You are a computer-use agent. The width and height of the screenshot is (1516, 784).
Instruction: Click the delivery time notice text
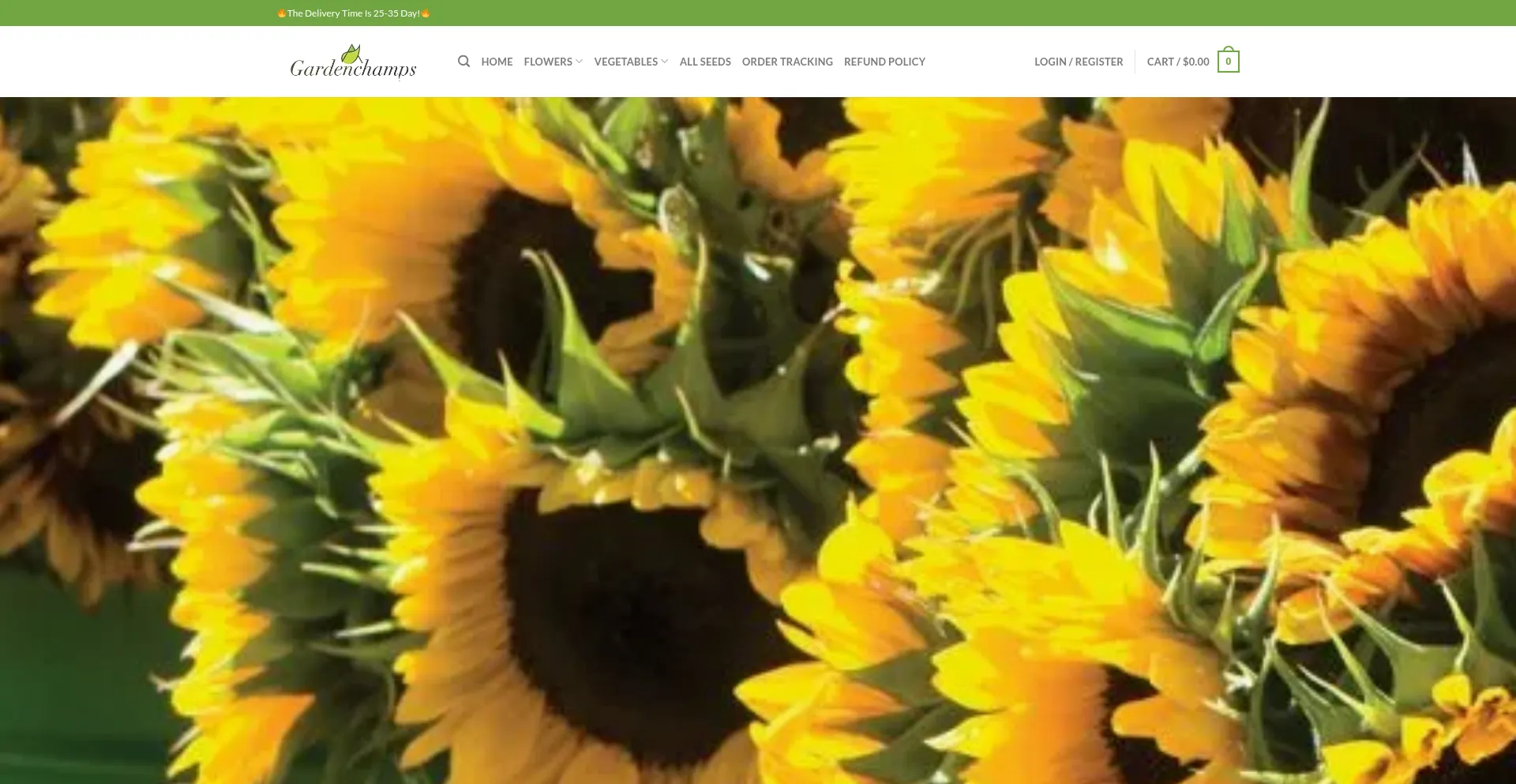353,13
